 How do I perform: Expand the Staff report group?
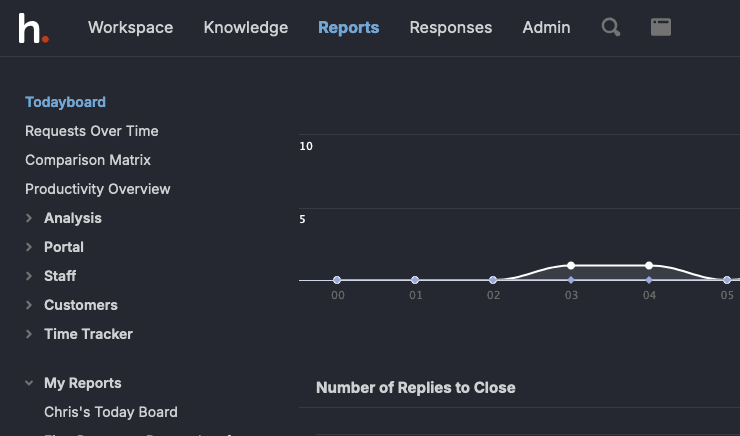[x=59, y=276]
